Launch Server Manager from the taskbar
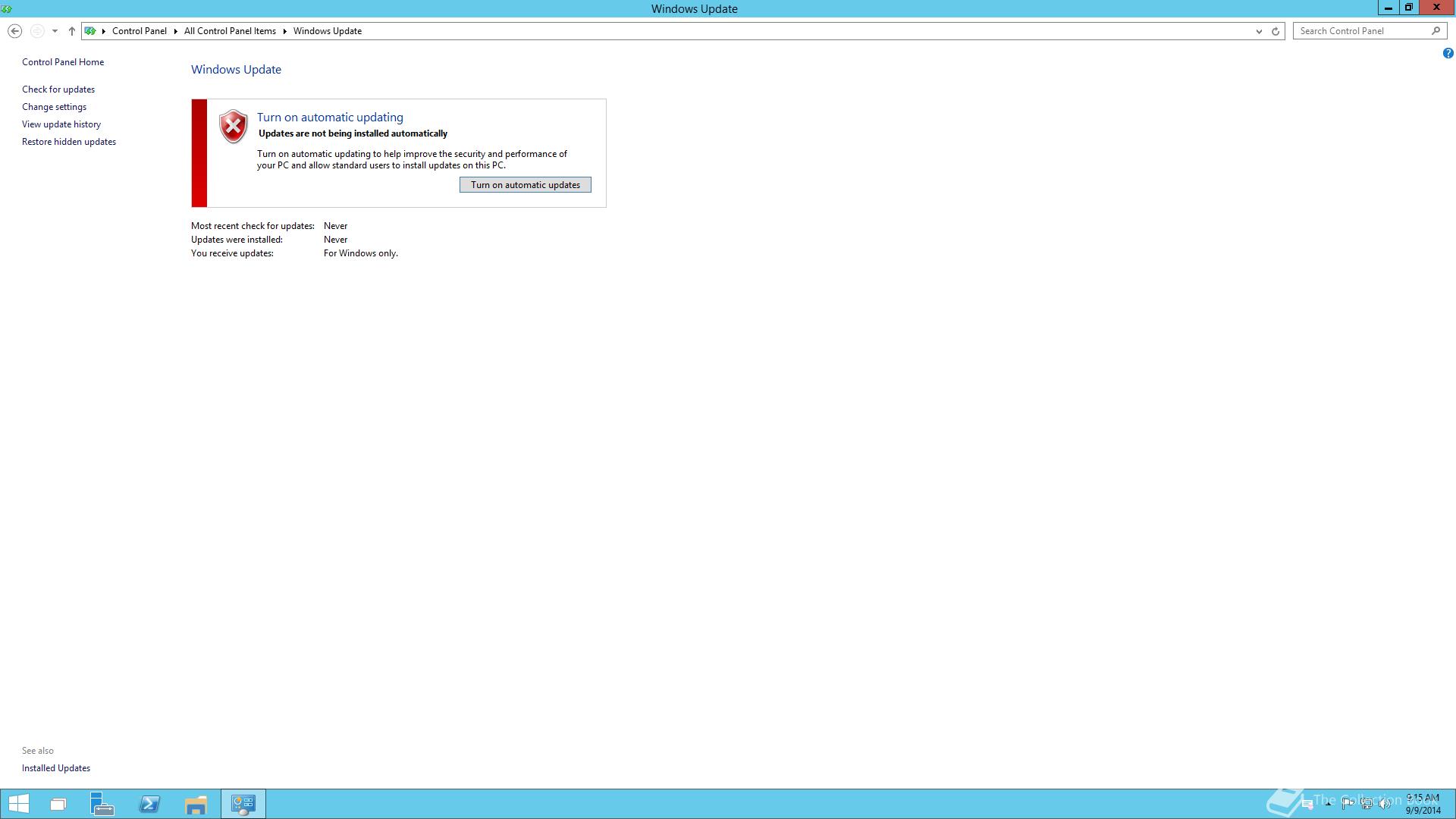The height and width of the screenshot is (819, 1456). (x=102, y=804)
